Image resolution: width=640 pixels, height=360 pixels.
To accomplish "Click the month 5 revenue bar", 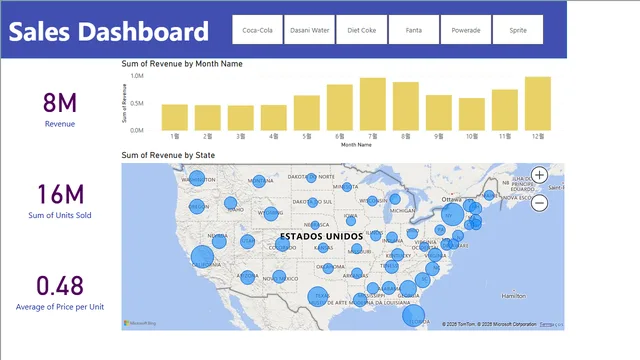I will point(307,113).
